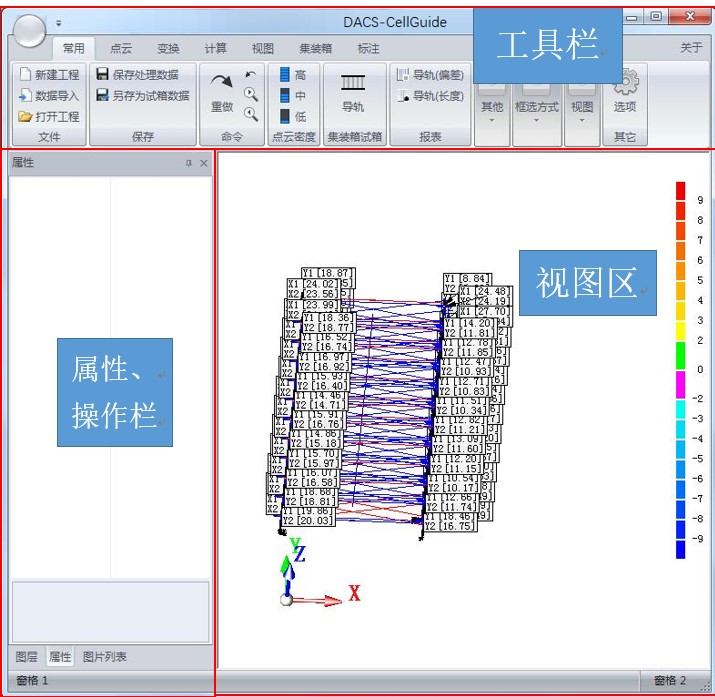Click the 关于 link
Viewport: 715px width, 697px height.
(x=691, y=47)
